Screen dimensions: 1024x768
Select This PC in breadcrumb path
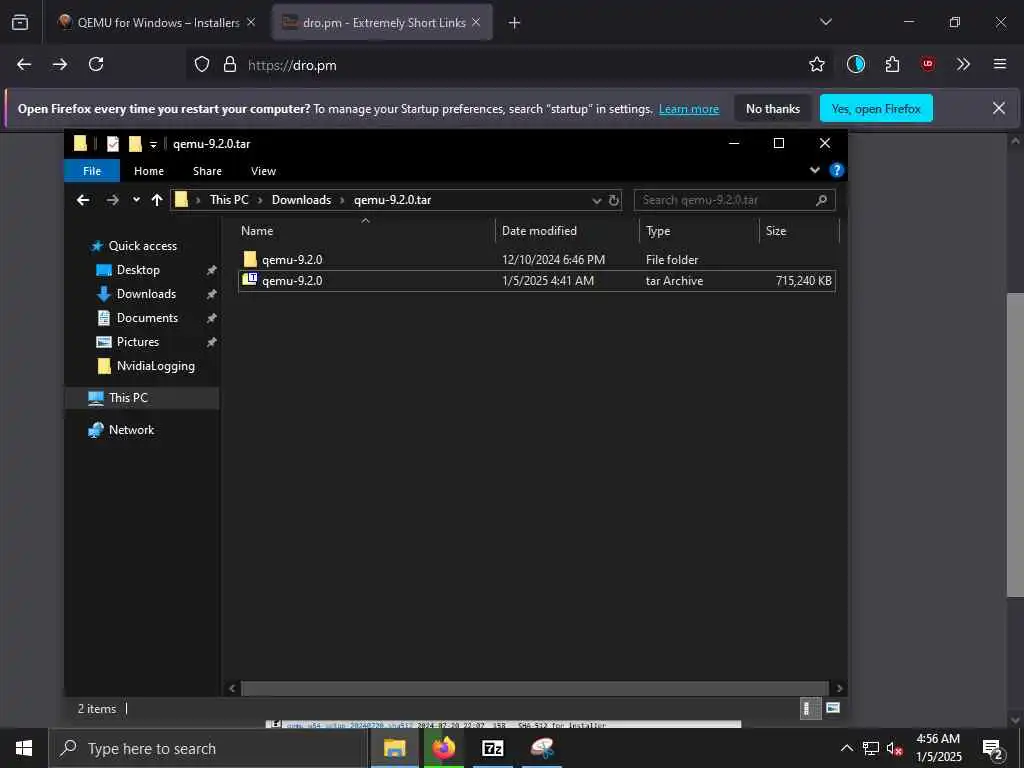[229, 200]
